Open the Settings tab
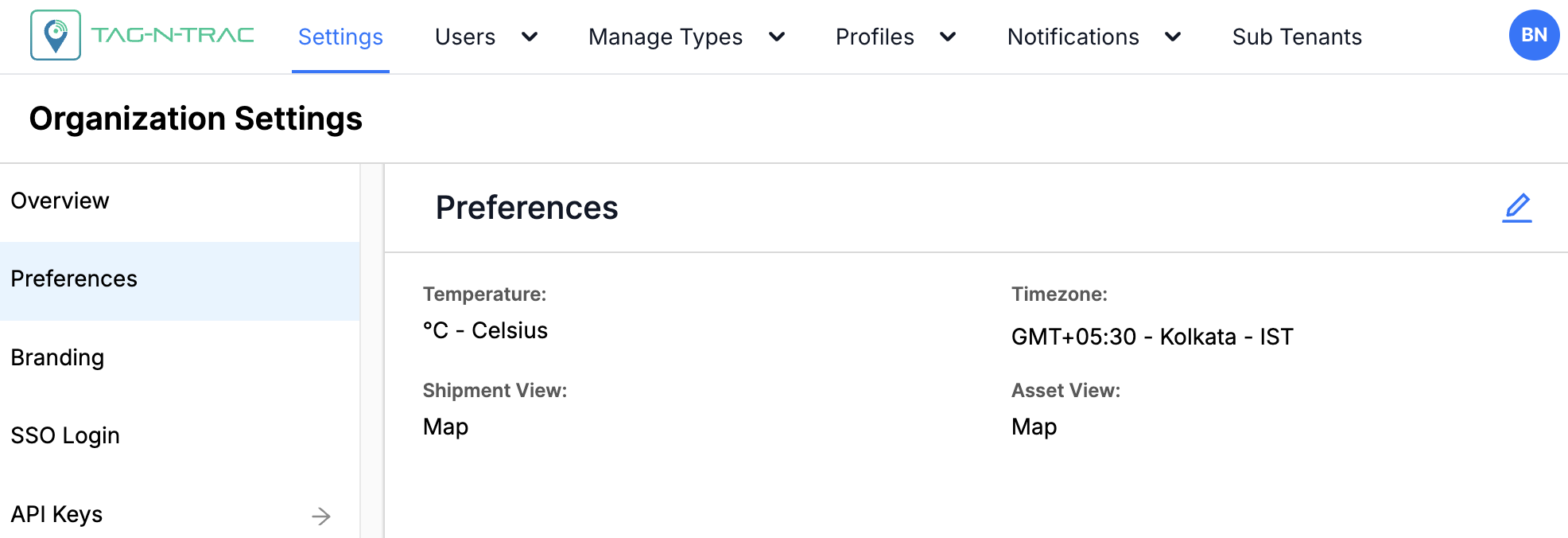The width and height of the screenshot is (1568, 538). point(340,37)
